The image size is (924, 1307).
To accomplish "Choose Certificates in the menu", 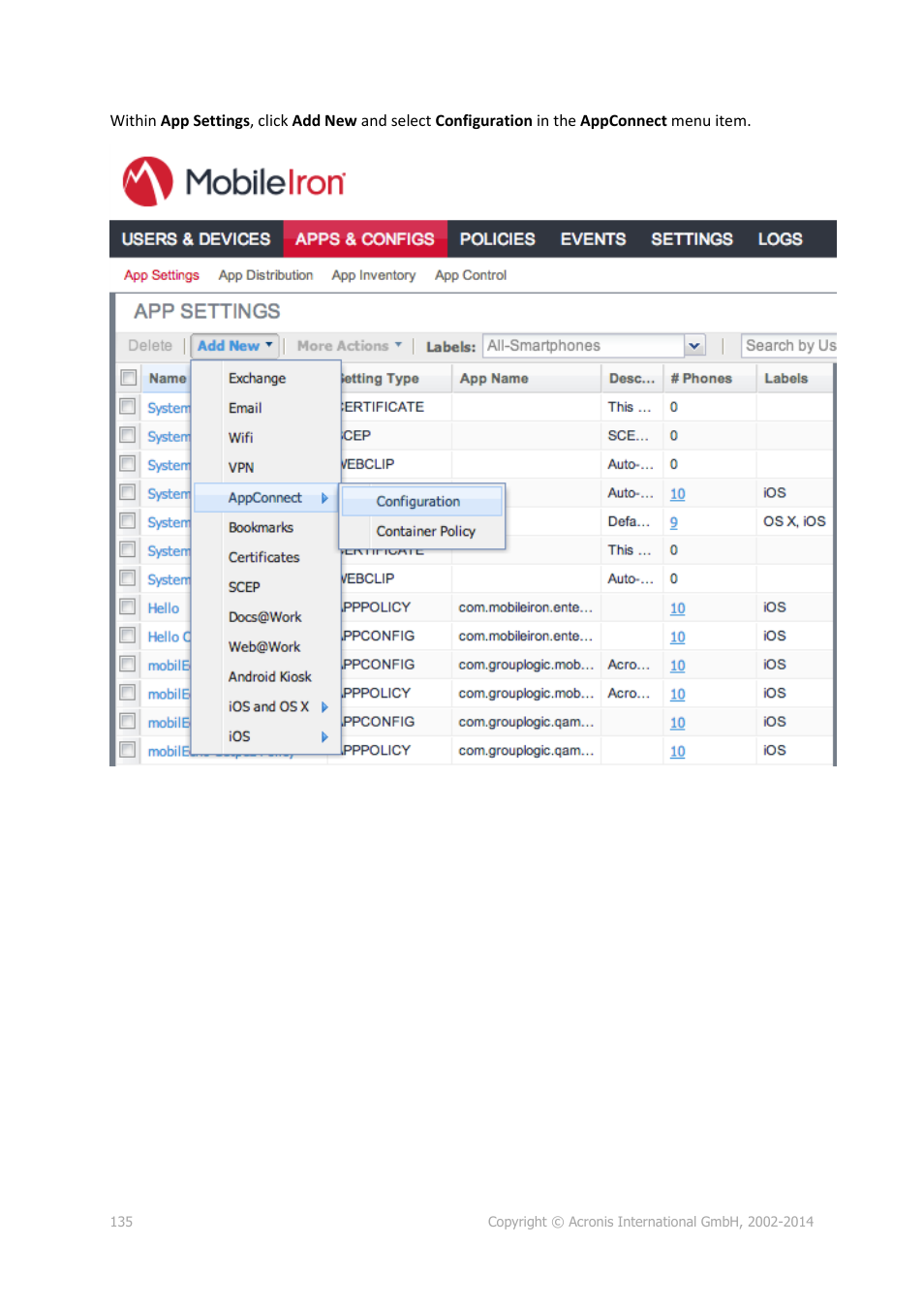I will point(265,557).
